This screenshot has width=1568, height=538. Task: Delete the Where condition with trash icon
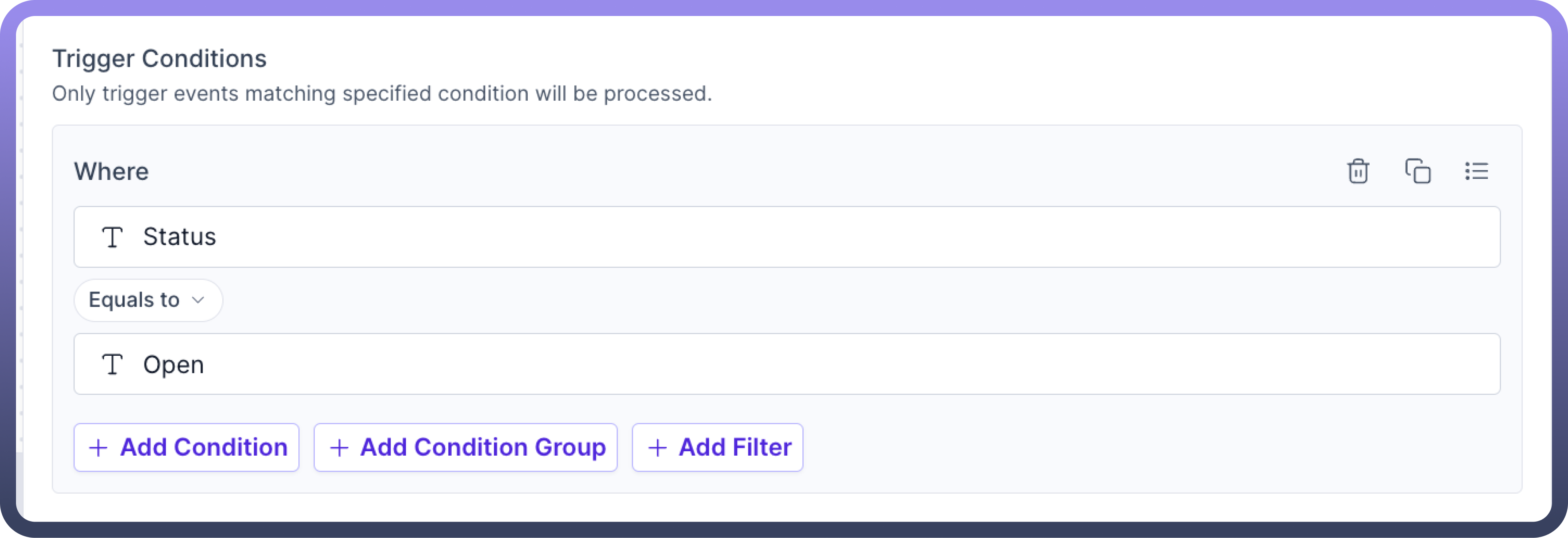point(1358,171)
